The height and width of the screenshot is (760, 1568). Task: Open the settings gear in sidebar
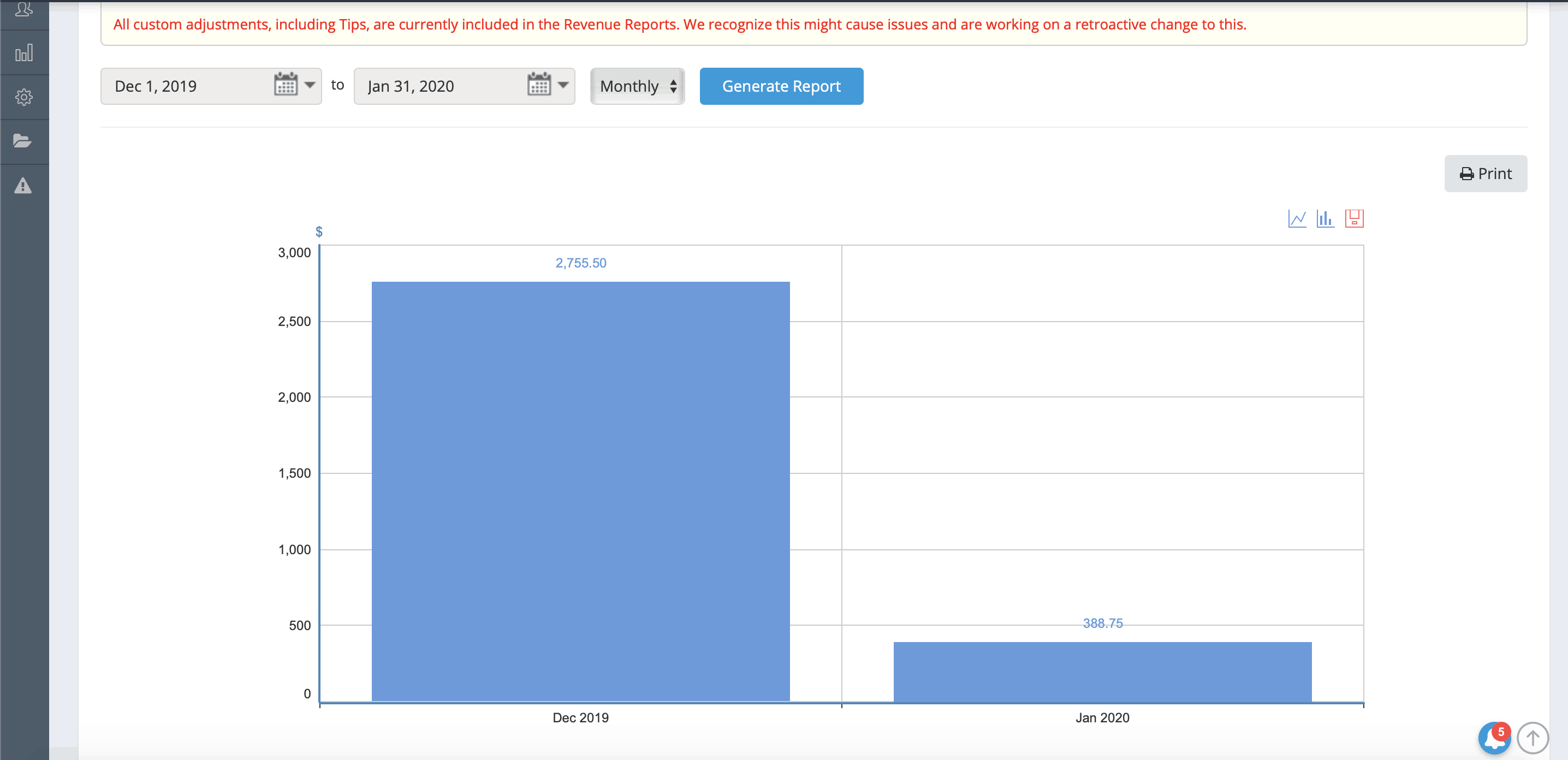23,97
